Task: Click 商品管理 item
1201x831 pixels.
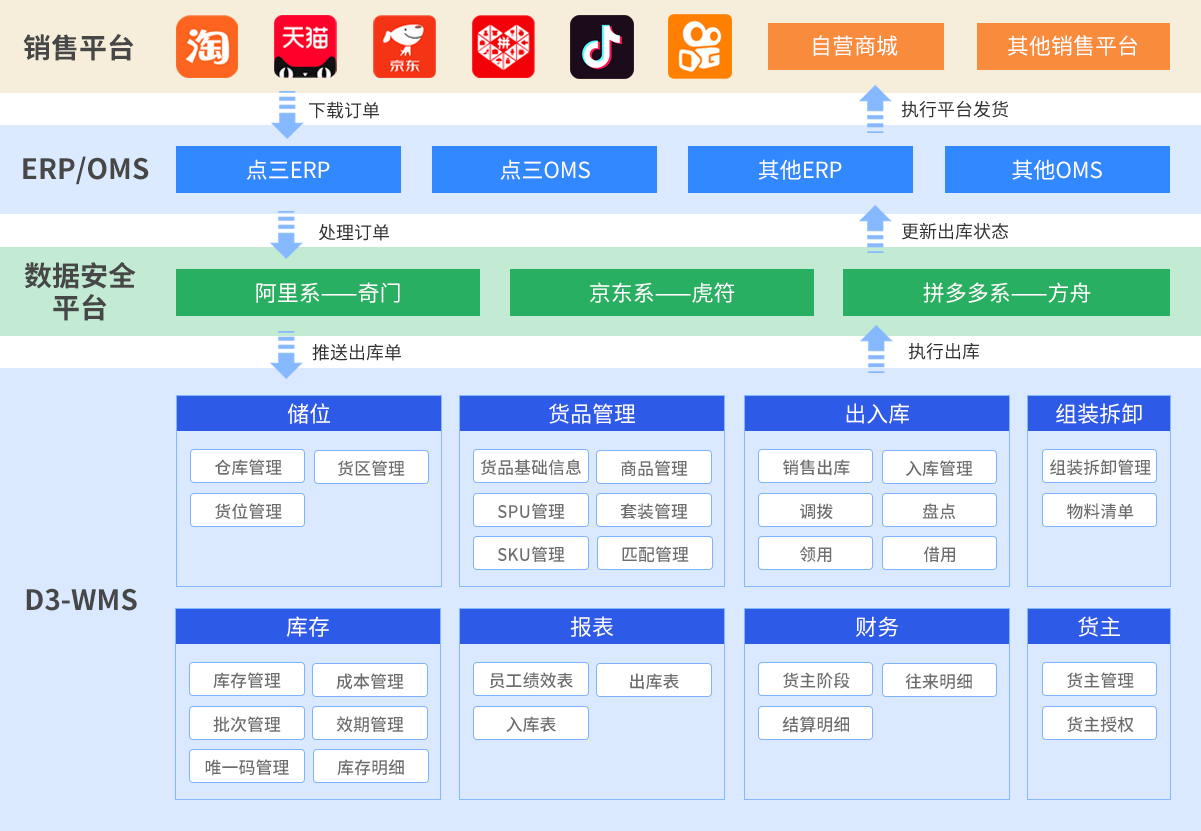Action: (654, 467)
